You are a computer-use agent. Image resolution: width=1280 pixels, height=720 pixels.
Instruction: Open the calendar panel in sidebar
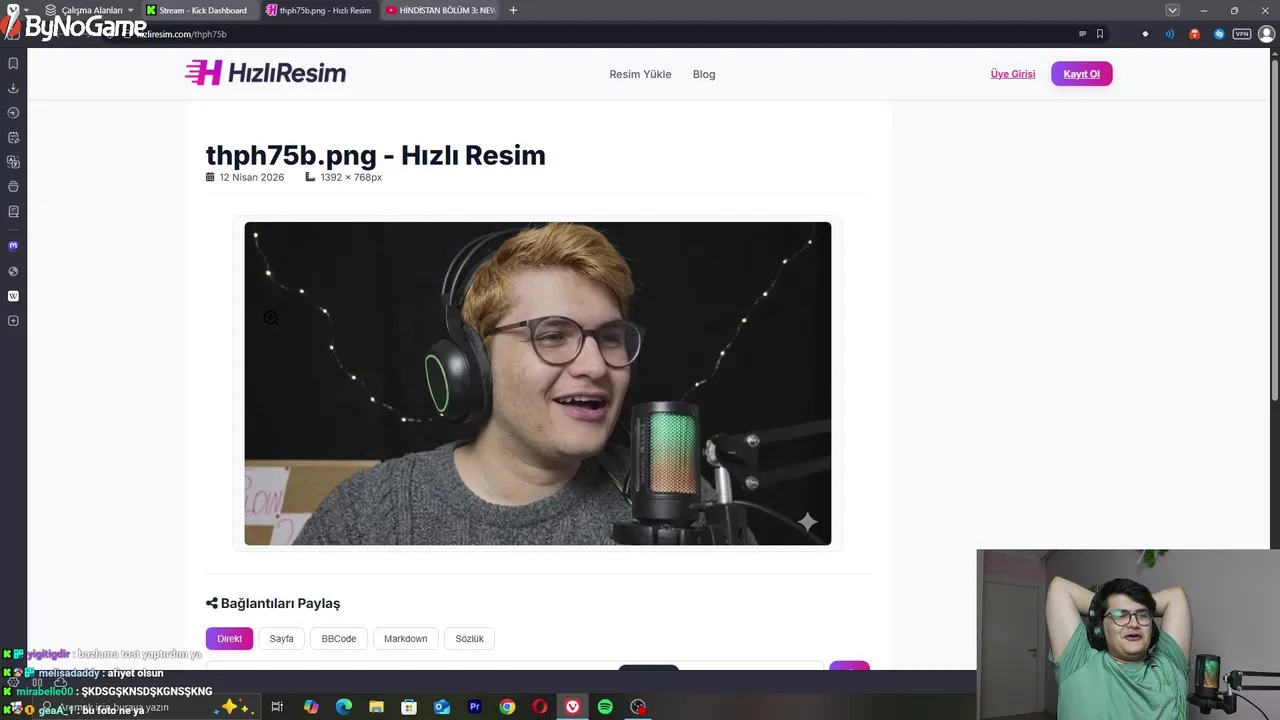click(13, 137)
